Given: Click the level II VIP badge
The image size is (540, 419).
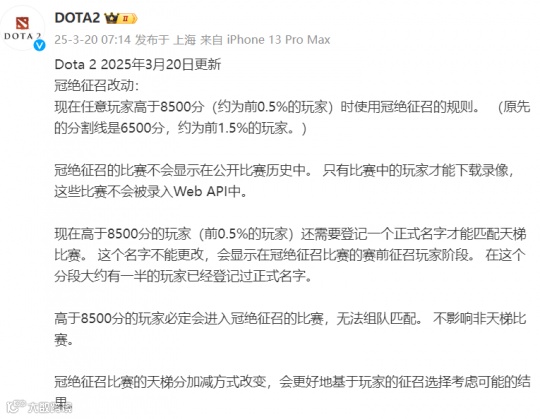Looking at the screenshot, I should [x=128, y=18].
